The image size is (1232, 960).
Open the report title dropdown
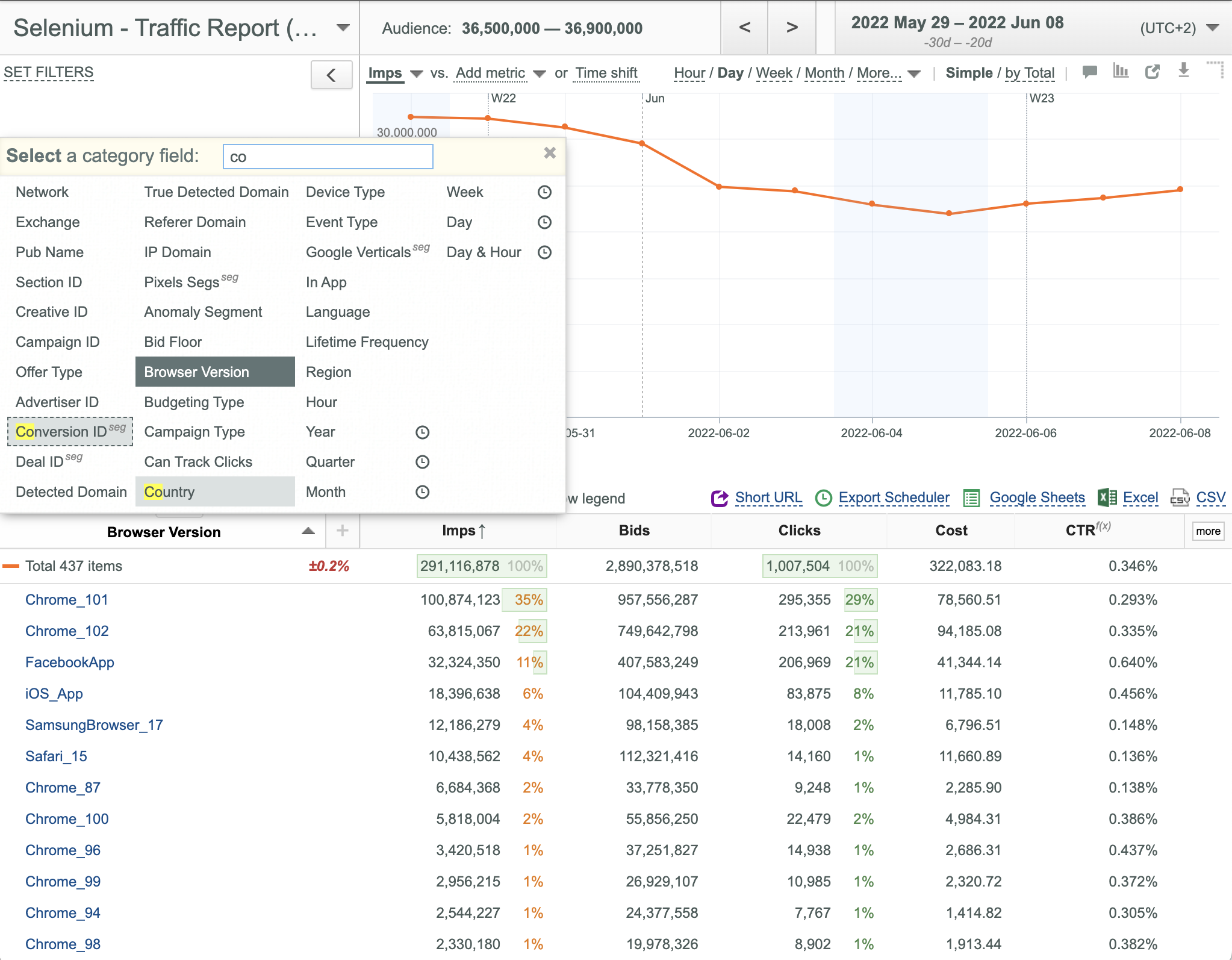[343, 28]
